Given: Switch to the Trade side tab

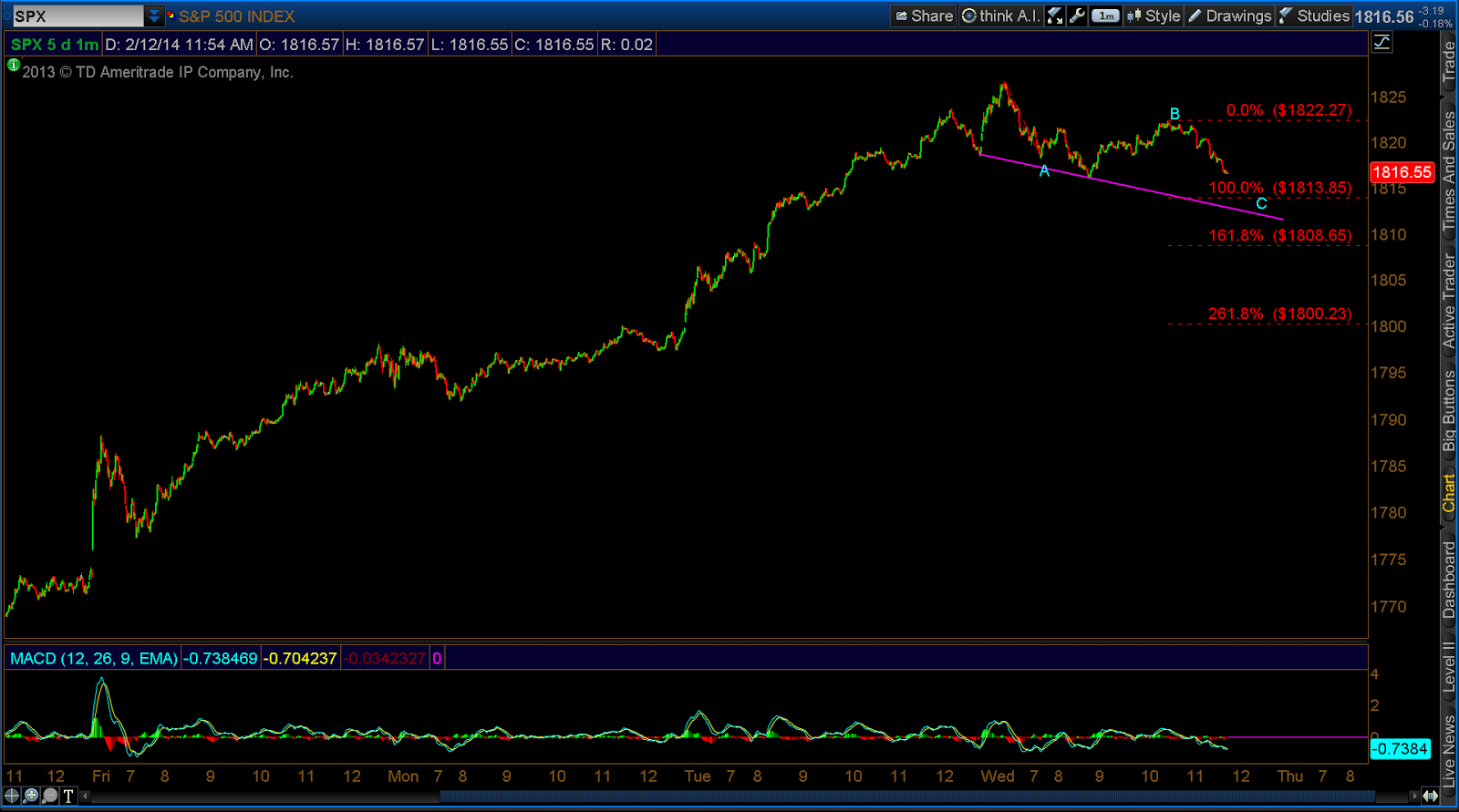Looking at the screenshot, I should [x=1449, y=62].
